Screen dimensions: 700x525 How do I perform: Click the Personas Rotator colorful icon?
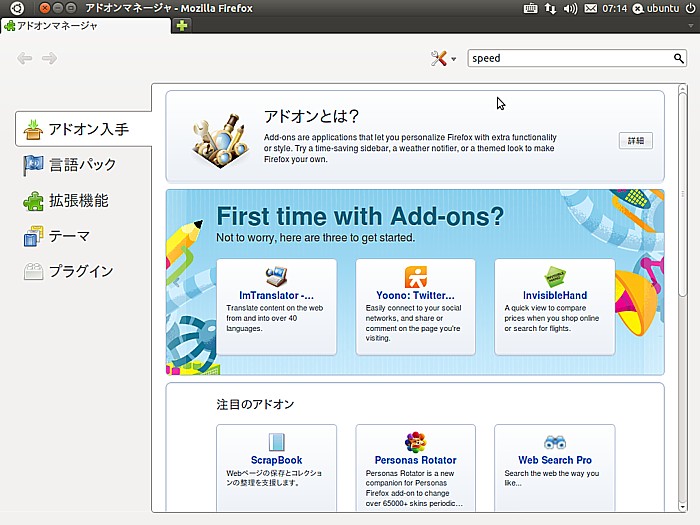point(416,442)
